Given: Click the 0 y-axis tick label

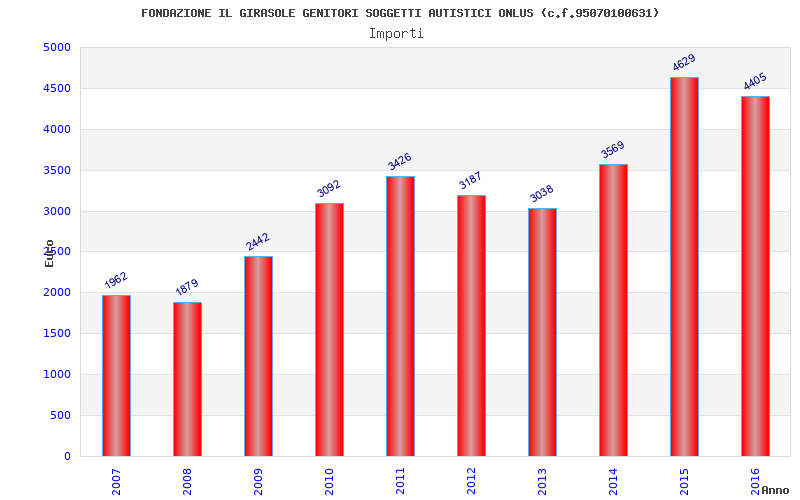Looking at the screenshot, I should (x=67, y=456).
